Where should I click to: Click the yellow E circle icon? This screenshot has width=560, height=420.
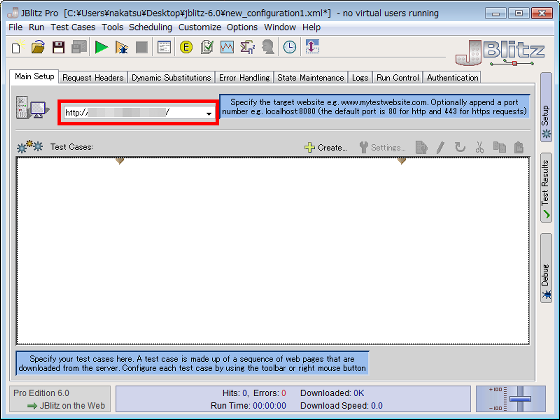[186, 47]
